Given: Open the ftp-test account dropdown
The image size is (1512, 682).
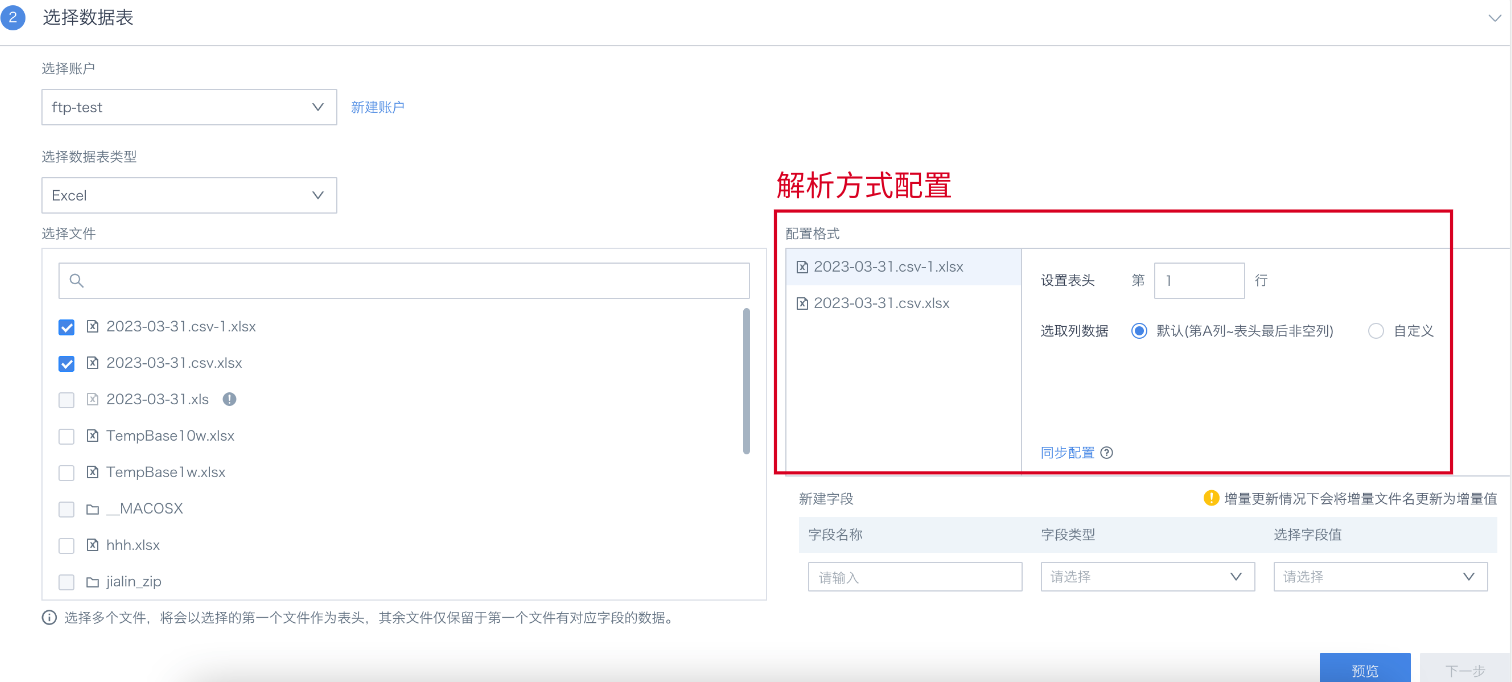Looking at the screenshot, I should click(189, 107).
